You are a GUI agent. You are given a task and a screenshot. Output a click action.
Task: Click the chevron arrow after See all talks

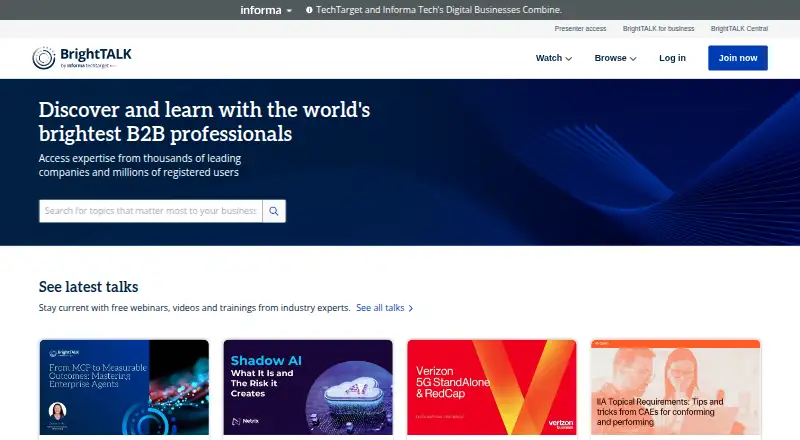[x=410, y=308]
